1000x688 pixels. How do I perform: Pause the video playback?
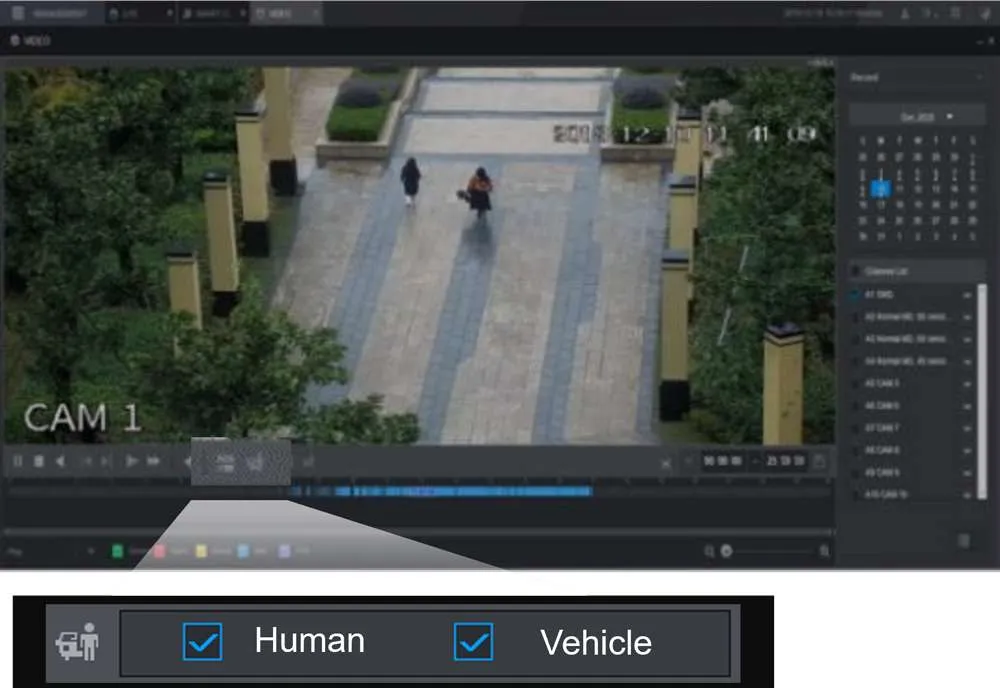pos(18,461)
